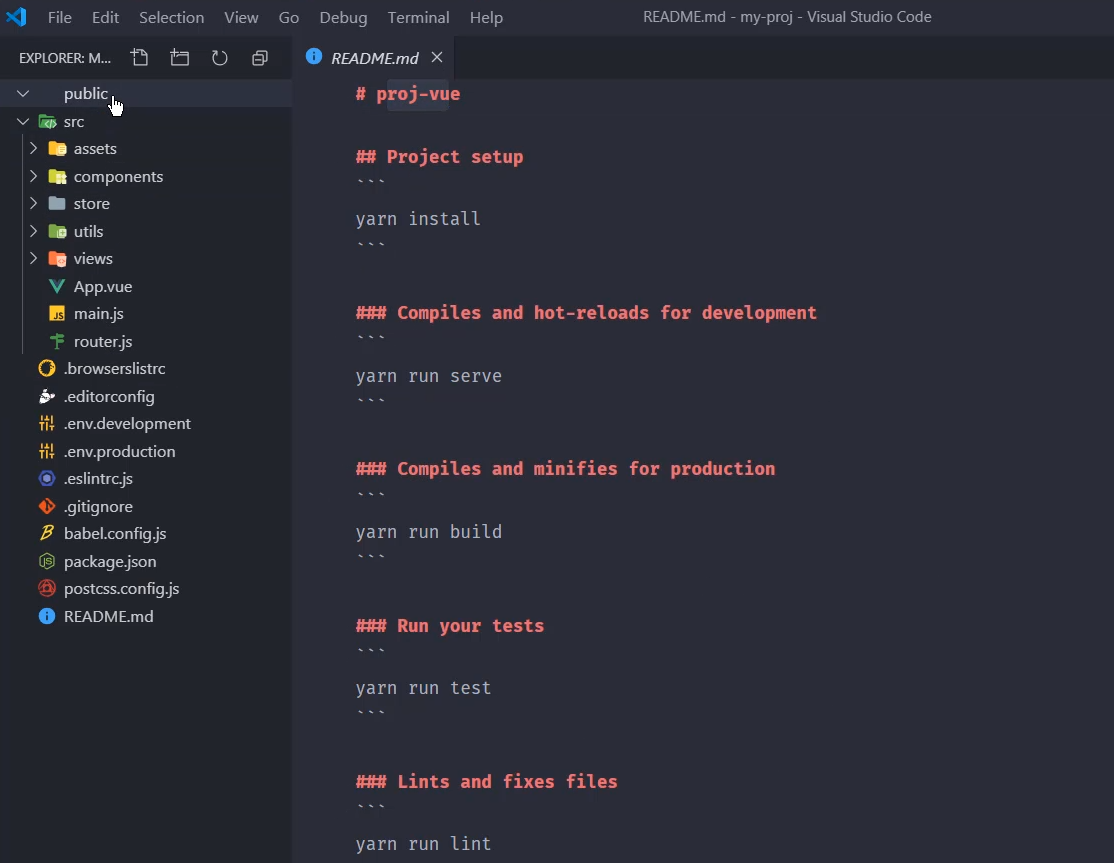
Task: Click the '## Project setup' heading line
Action: click(440, 156)
